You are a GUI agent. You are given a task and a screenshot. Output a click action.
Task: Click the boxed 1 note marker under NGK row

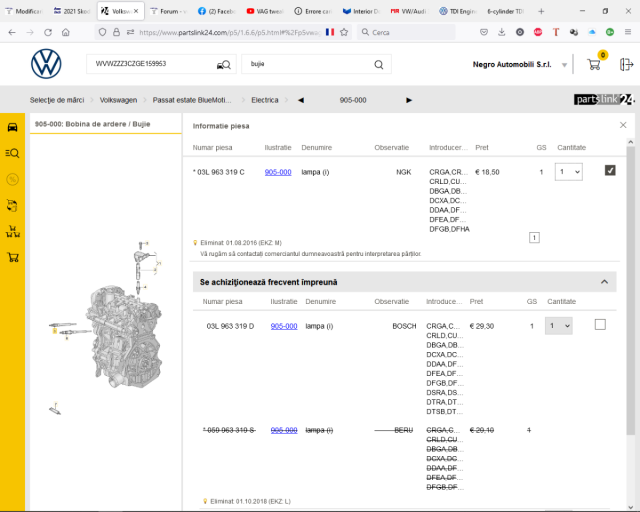tap(534, 237)
